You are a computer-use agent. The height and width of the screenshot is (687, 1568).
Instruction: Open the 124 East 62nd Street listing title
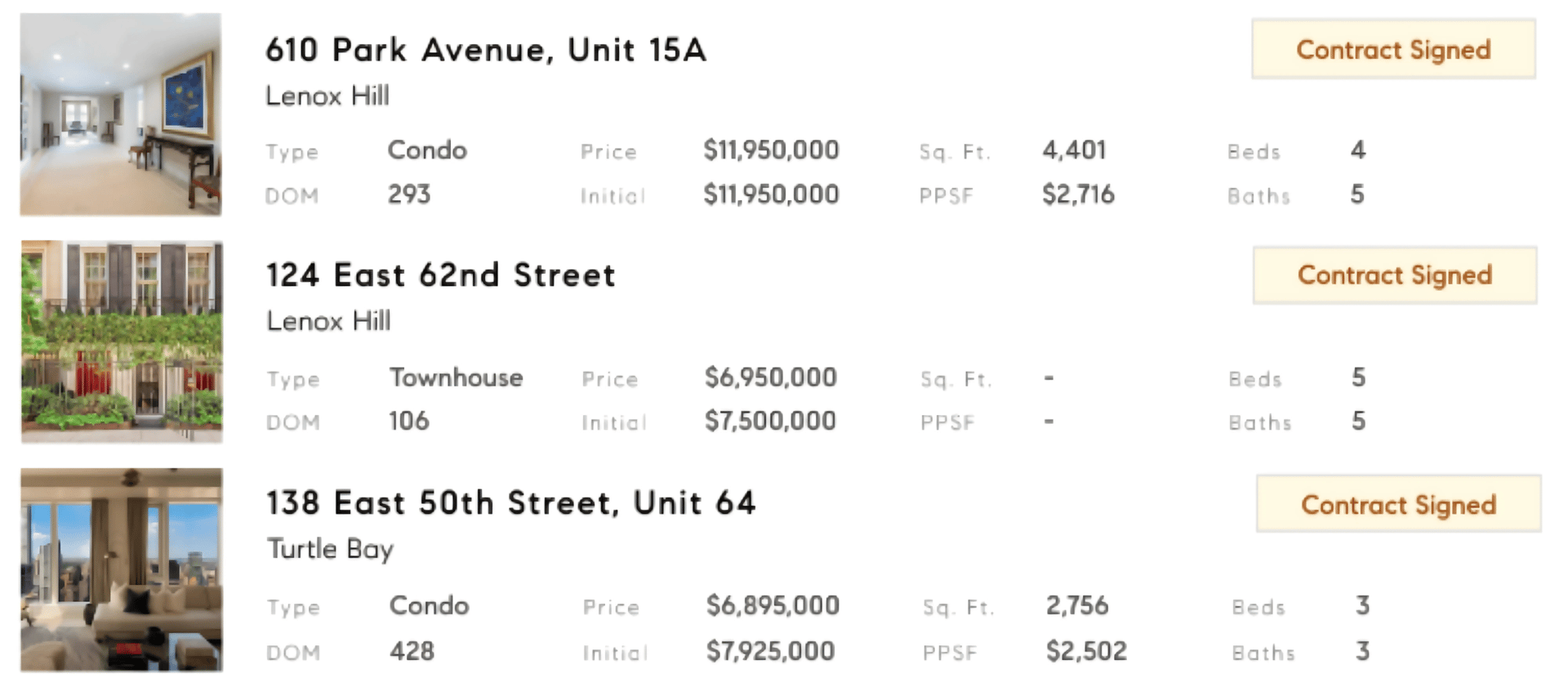point(441,275)
